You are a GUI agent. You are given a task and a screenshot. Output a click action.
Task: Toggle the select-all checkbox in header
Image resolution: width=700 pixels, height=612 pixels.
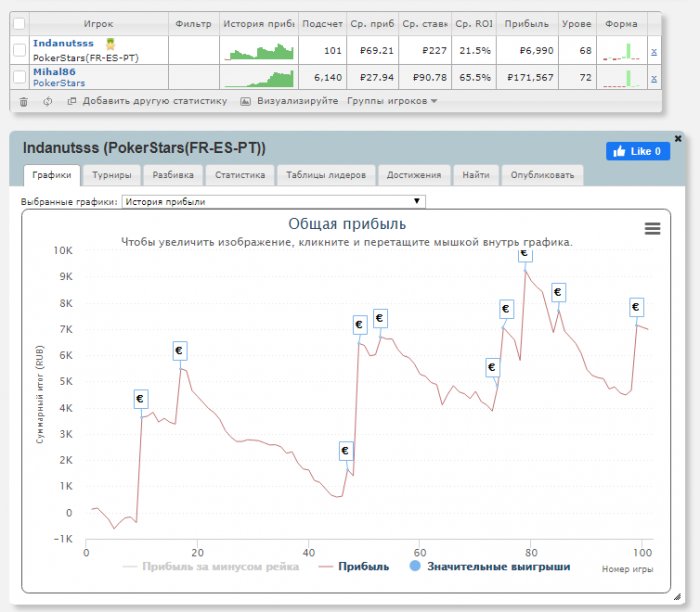[19, 23]
